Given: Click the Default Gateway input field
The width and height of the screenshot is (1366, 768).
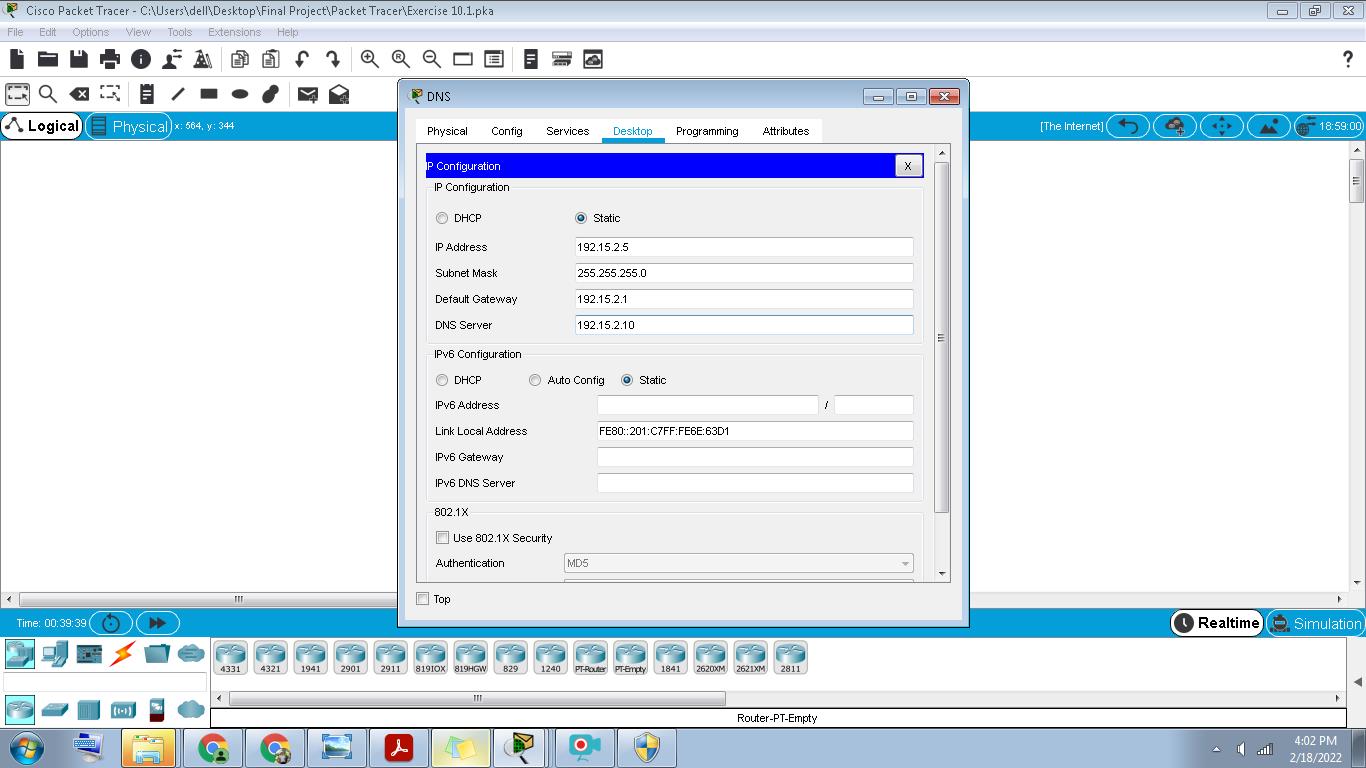Looking at the screenshot, I should click(x=744, y=299).
